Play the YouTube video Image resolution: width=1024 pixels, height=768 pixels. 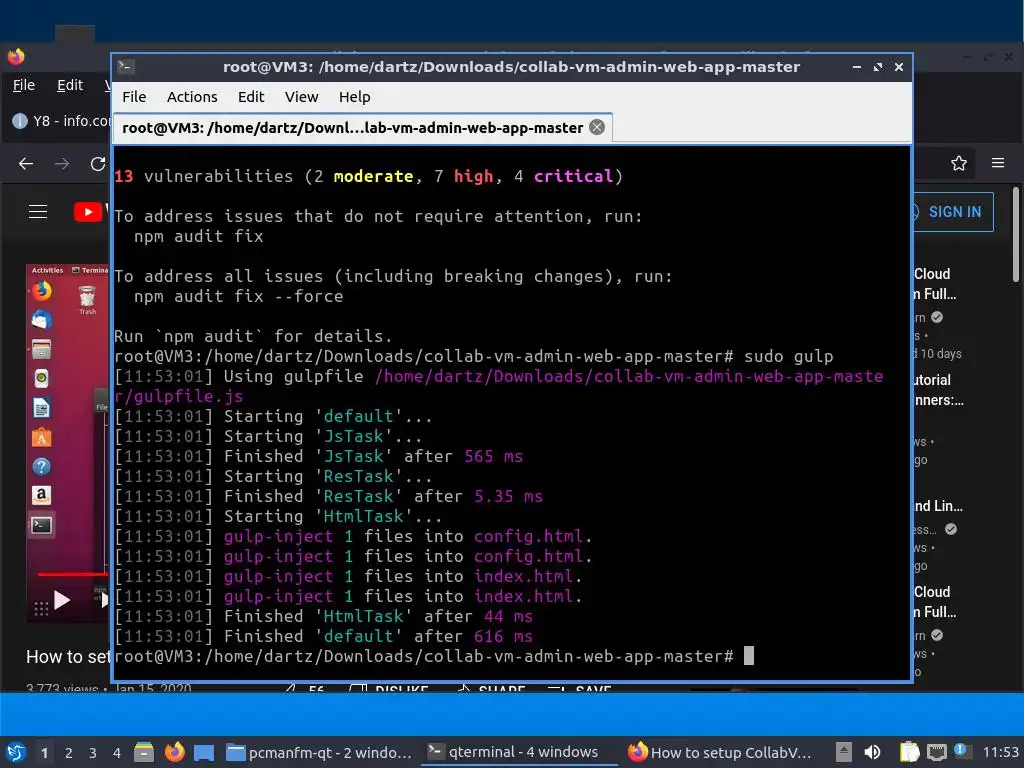(61, 600)
